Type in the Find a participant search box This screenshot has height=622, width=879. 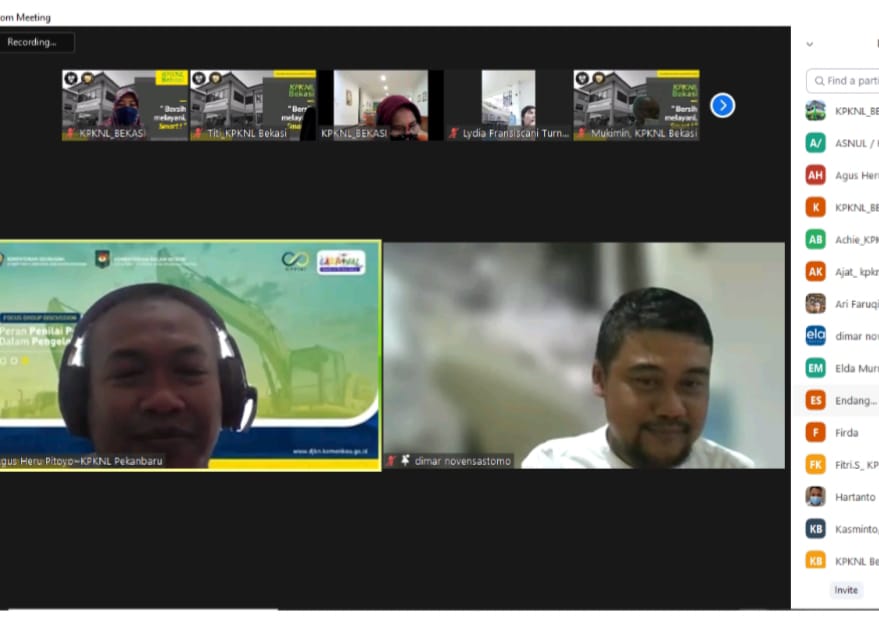coord(851,80)
